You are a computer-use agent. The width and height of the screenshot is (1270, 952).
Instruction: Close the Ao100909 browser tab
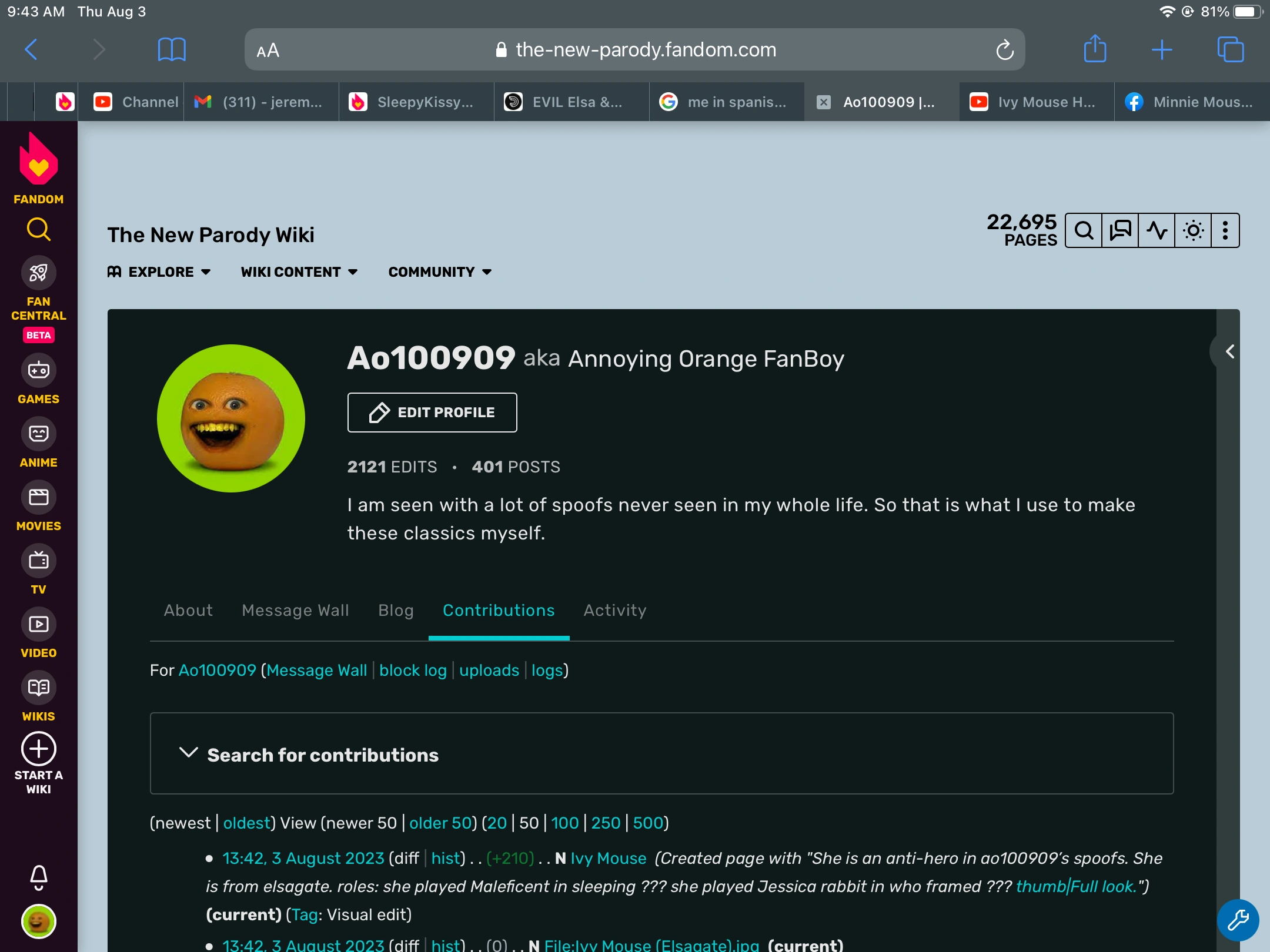(824, 102)
